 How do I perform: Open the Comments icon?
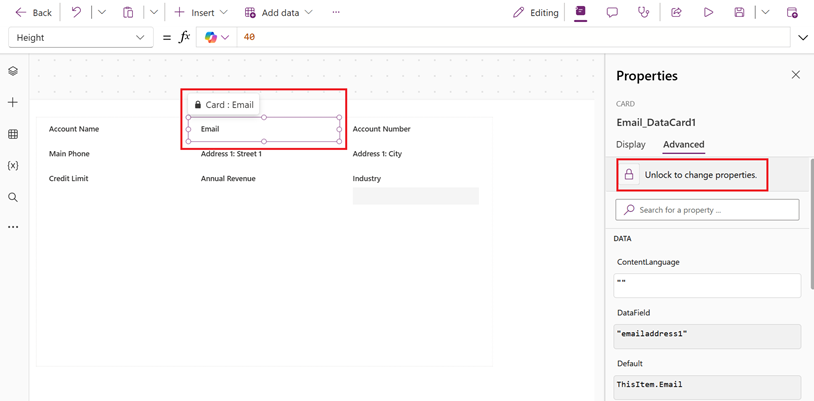click(x=612, y=12)
